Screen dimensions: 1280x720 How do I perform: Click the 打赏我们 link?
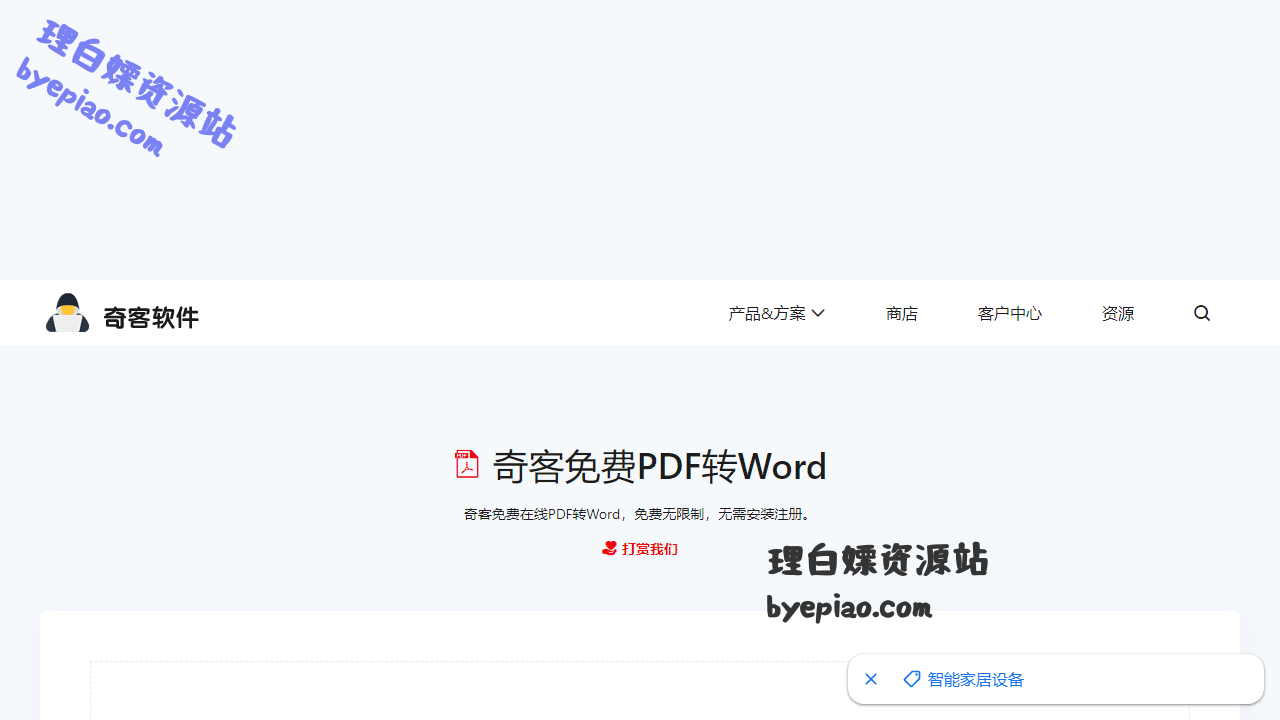[x=640, y=549]
